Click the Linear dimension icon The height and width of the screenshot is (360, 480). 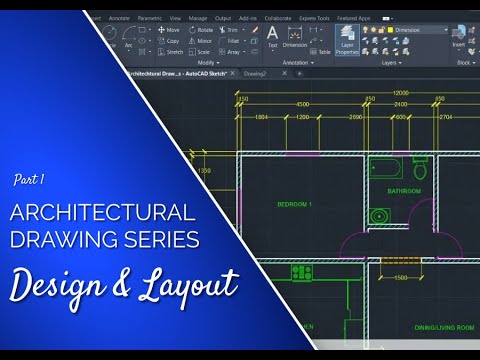pos(313,30)
